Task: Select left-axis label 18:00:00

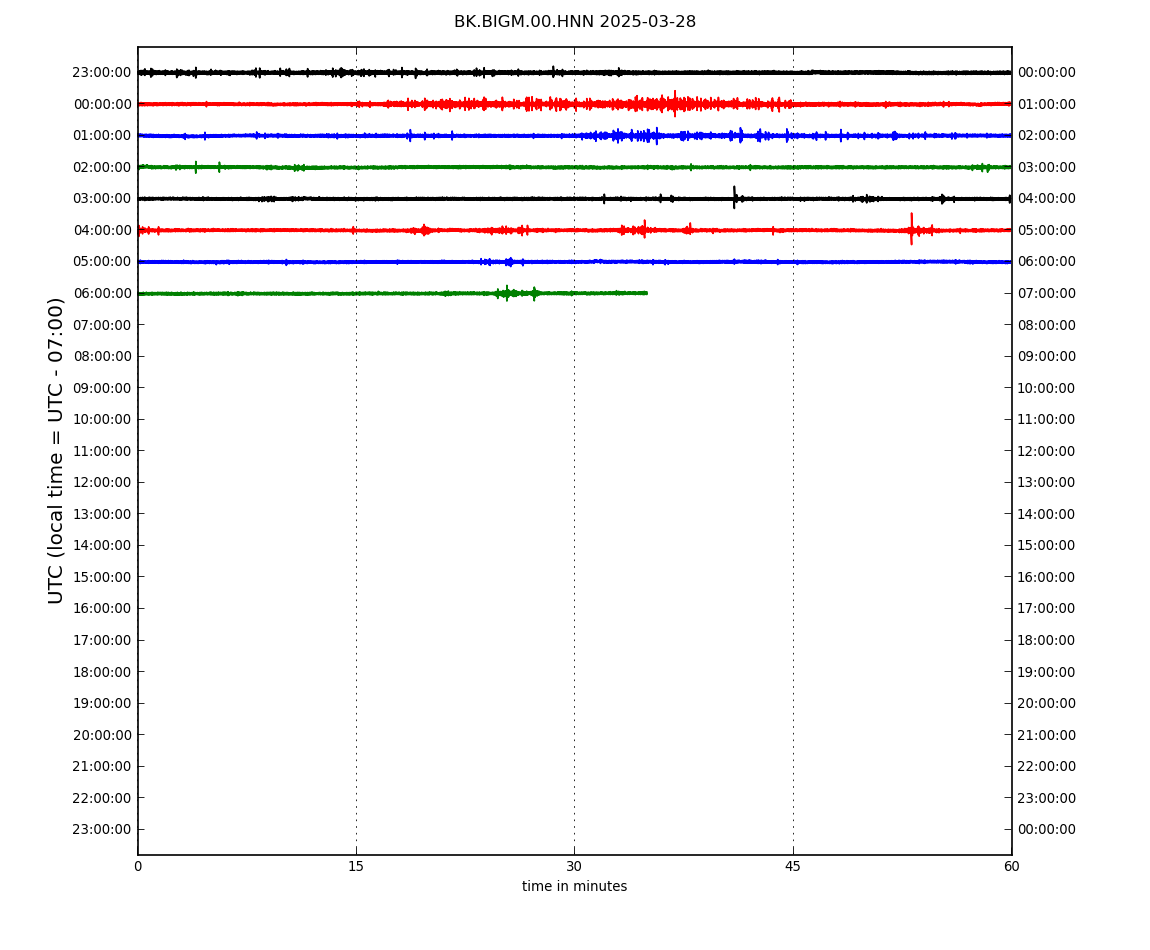Action: (x=102, y=672)
